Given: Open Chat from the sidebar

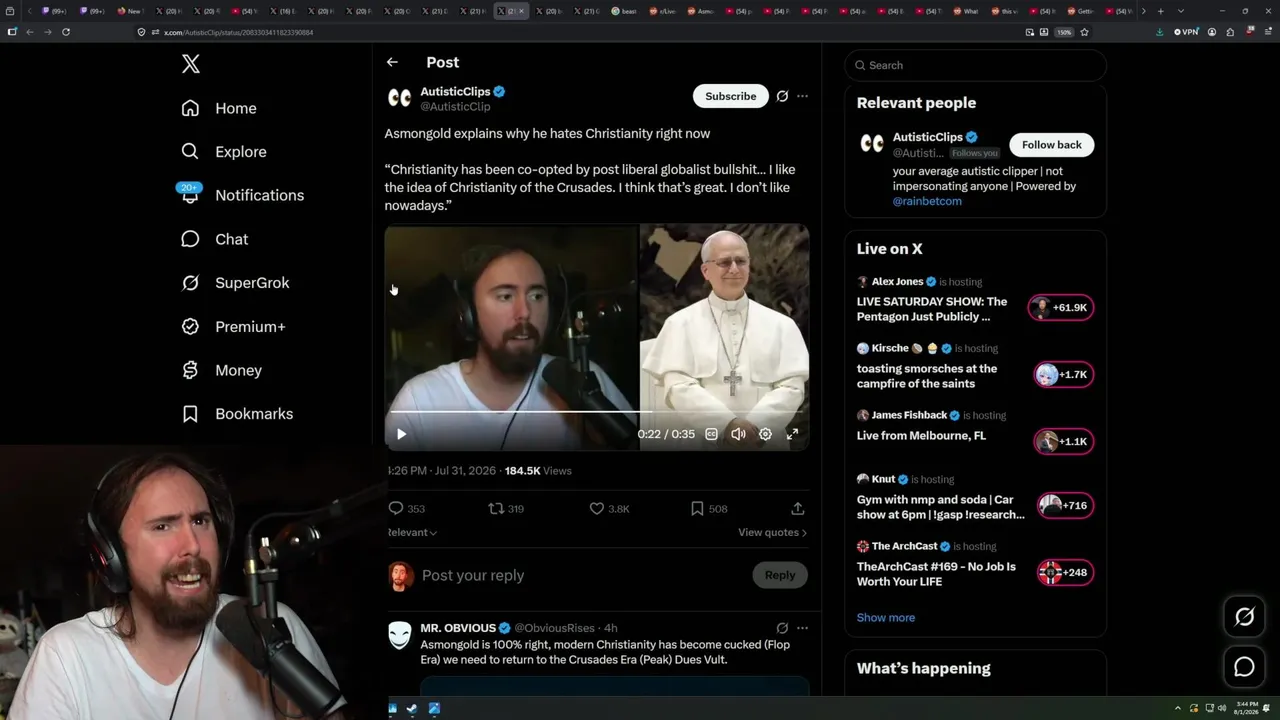Looking at the screenshot, I should click(x=214, y=239).
